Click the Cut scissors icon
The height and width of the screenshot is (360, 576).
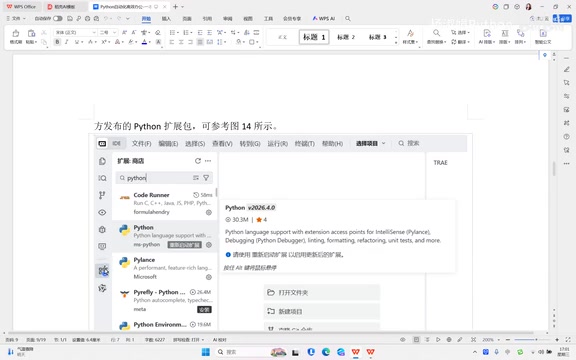click(x=44, y=33)
